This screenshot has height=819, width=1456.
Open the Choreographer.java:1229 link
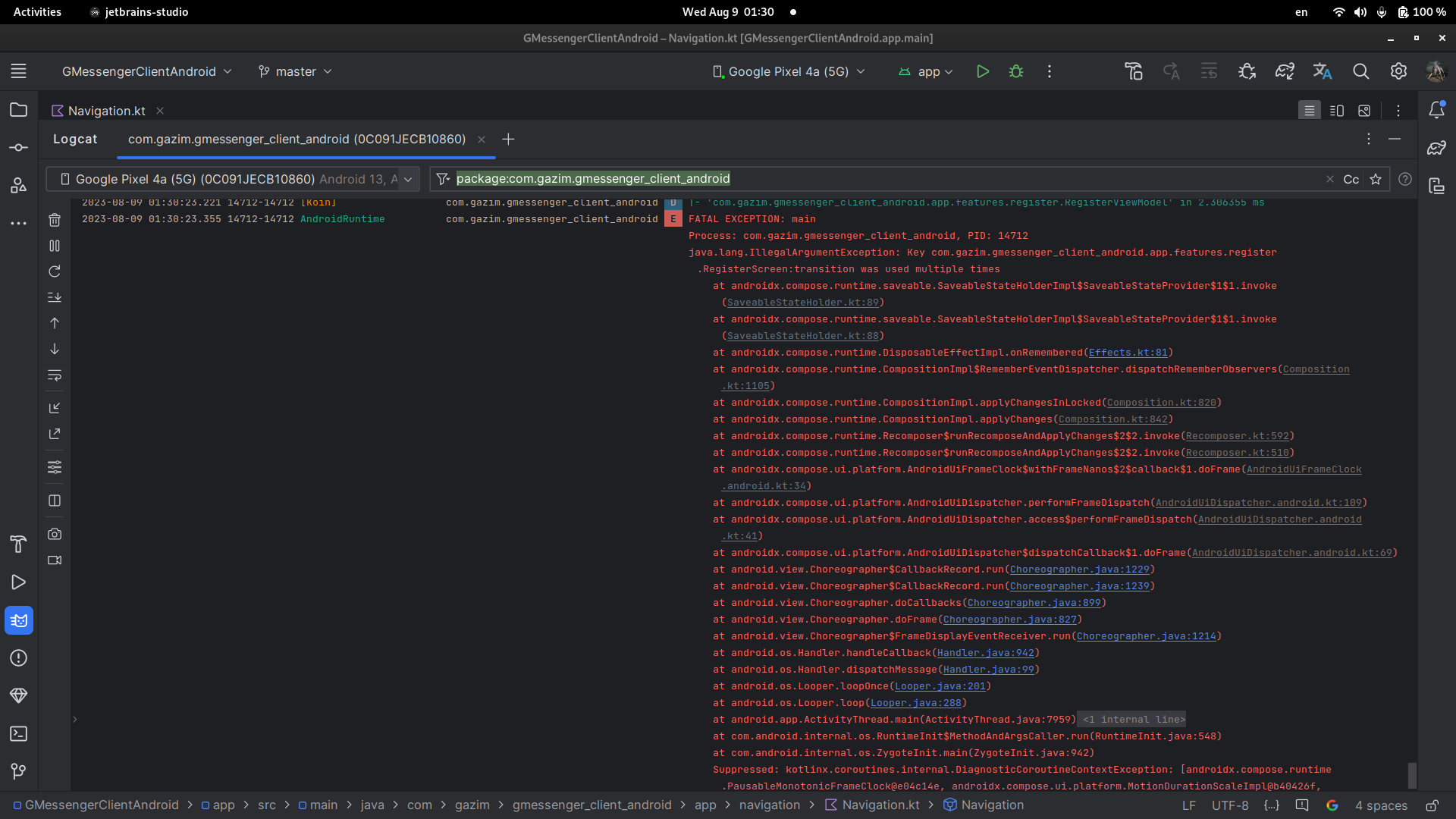pos(1079,570)
